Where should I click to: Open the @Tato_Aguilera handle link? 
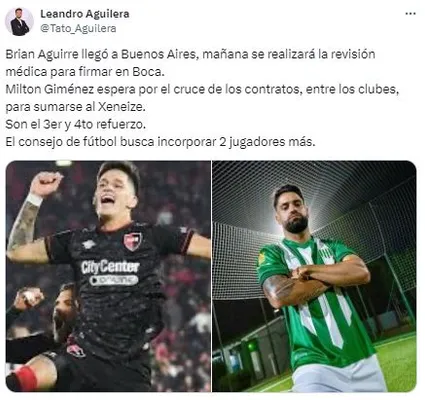click(x=78, y=29)
